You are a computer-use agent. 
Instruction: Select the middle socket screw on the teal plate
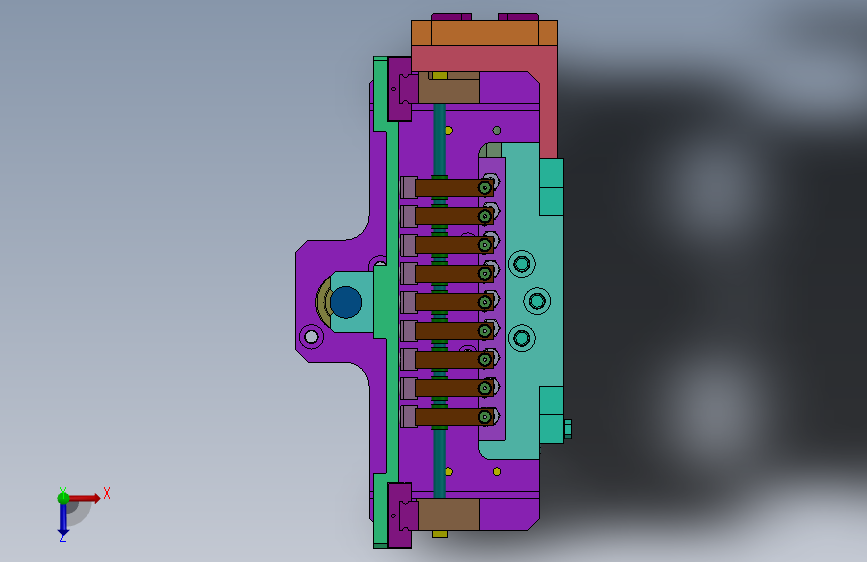tap(537, 301)
